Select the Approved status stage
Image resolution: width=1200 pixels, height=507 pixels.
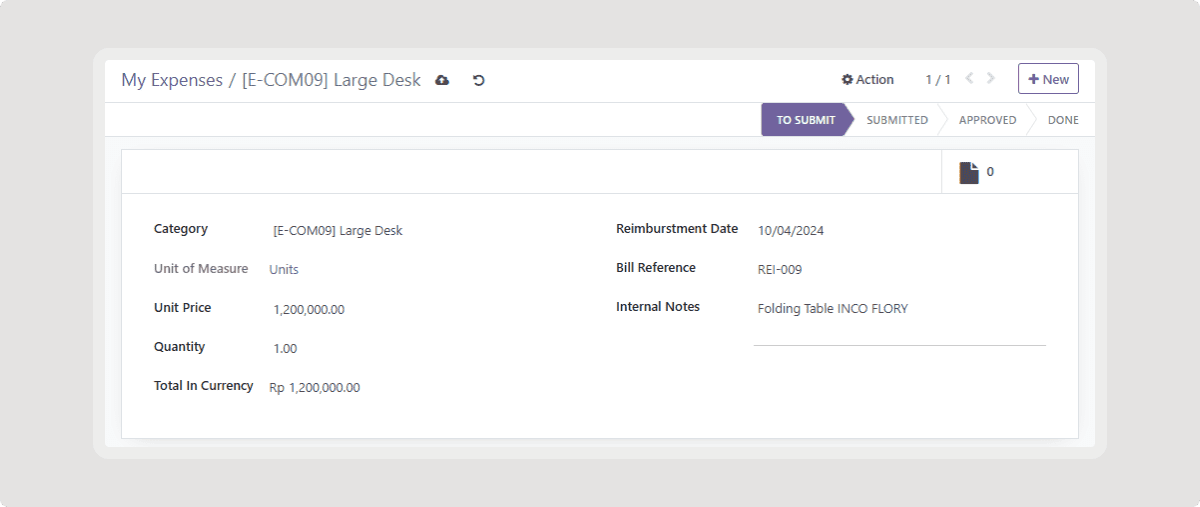point(986,120)
